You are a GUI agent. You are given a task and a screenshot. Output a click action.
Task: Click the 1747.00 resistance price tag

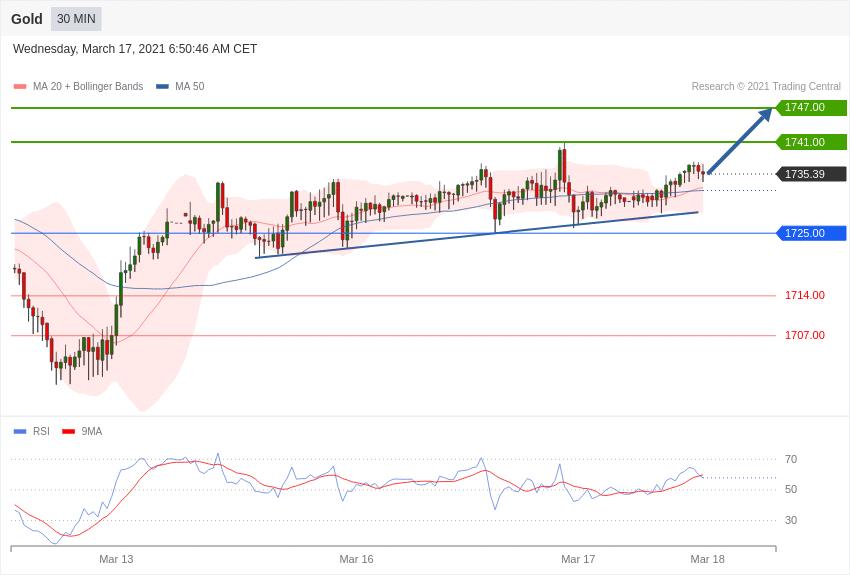point(811,107)
